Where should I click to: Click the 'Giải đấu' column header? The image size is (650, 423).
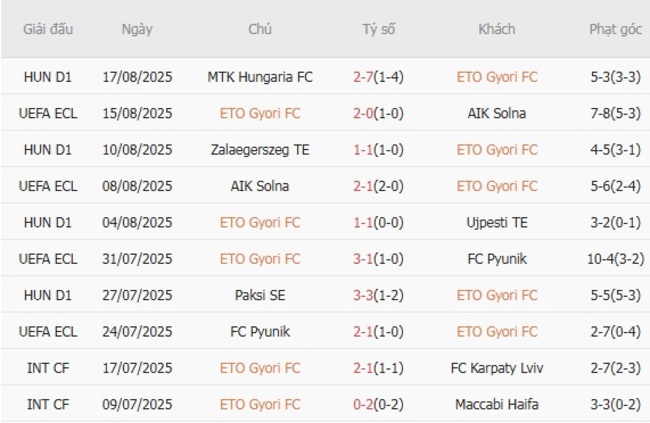(x=49, y=29)
